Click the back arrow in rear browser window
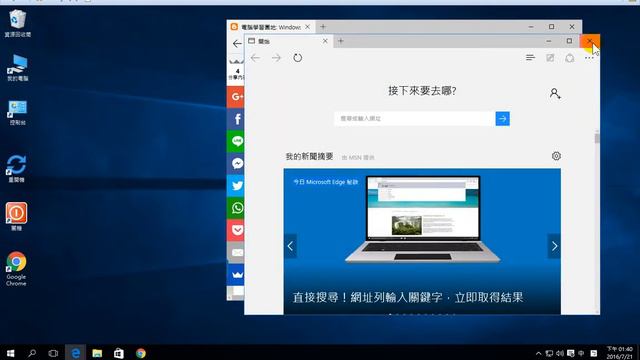Screen dimensions: 640x360 coord(237,43)
